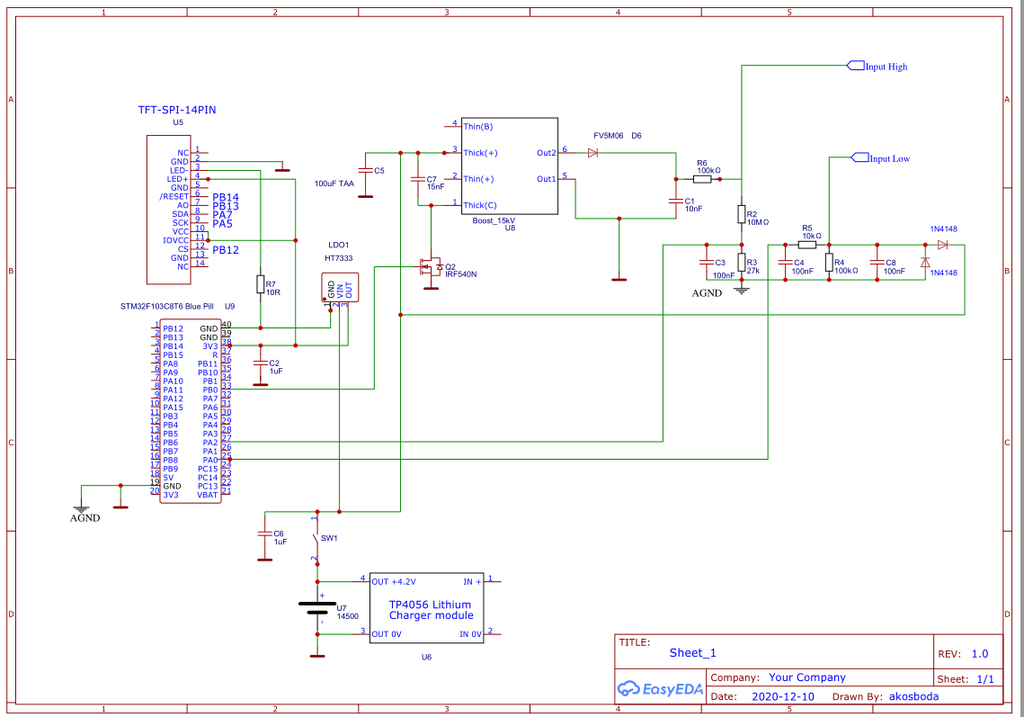Click the akosboda drawn-by name
The width and height of the screenshot is (1024, 717).
(914, 697)
